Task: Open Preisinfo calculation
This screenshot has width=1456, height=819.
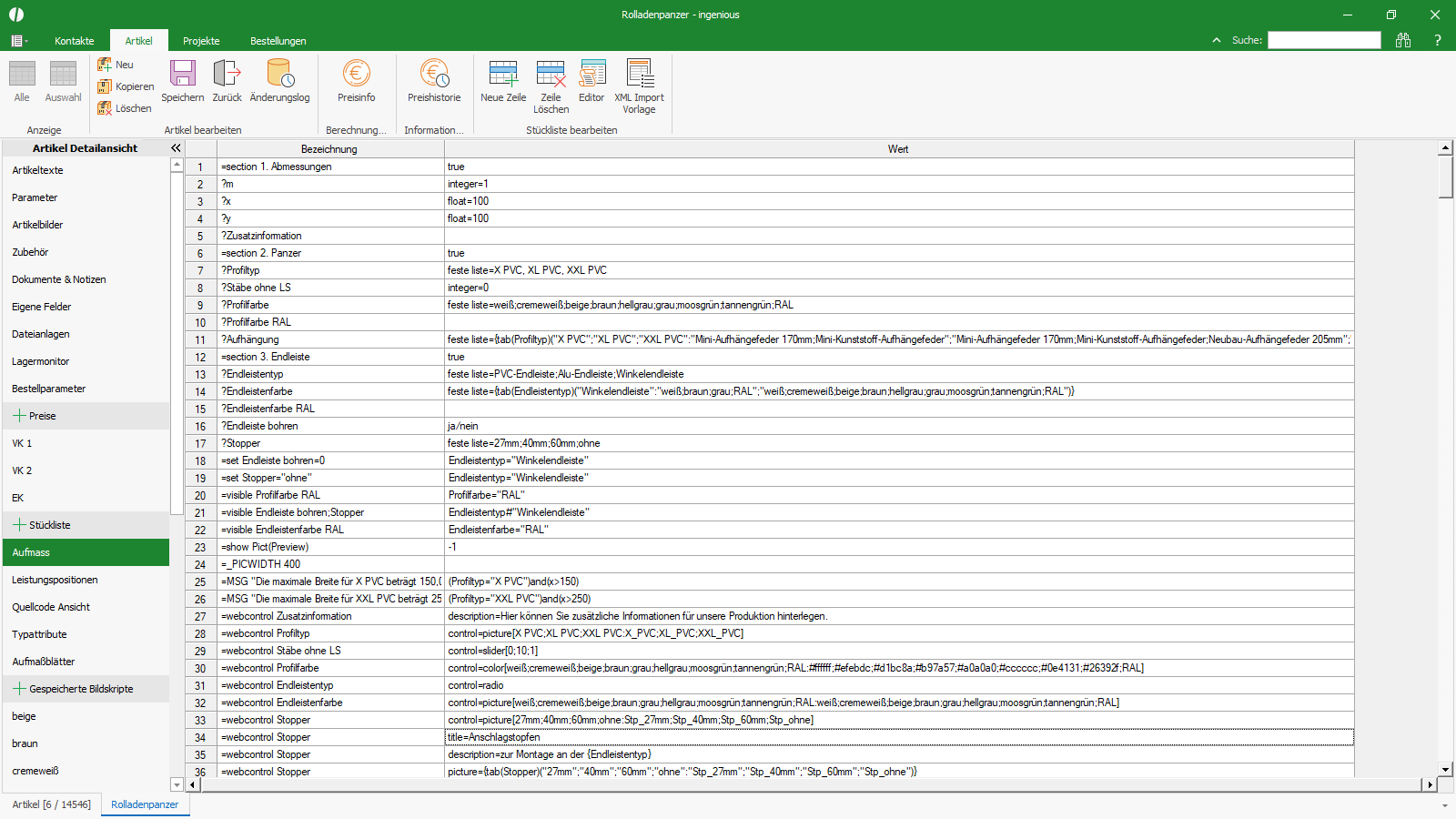Action: point(356,81)
